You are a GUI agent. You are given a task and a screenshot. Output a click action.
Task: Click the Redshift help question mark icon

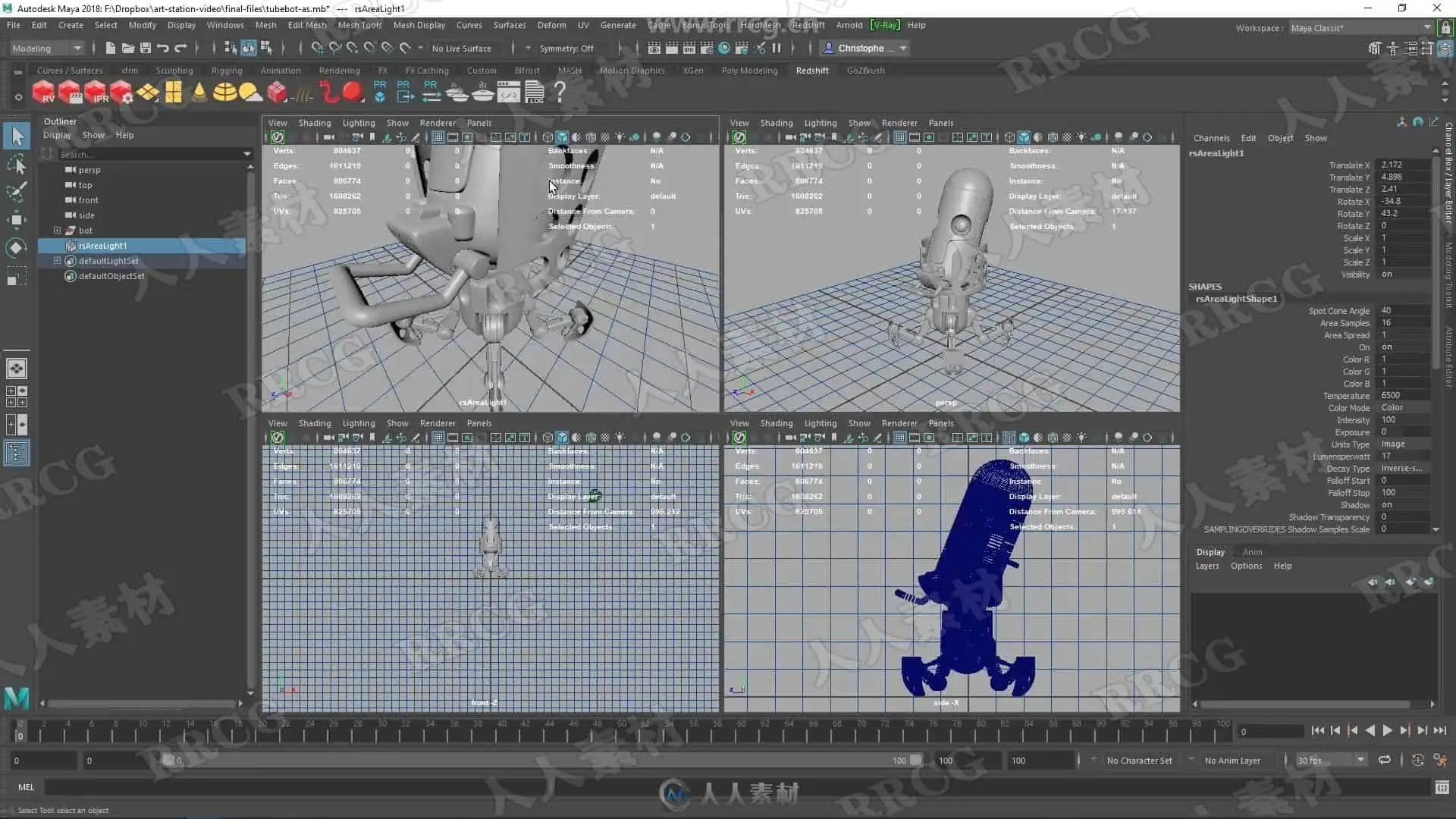pyautogui.click(x=560, y=93)
